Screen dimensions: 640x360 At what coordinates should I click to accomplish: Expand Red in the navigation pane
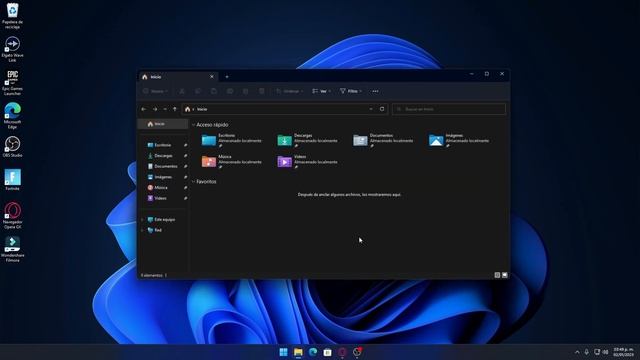click(x=142, y=230)
